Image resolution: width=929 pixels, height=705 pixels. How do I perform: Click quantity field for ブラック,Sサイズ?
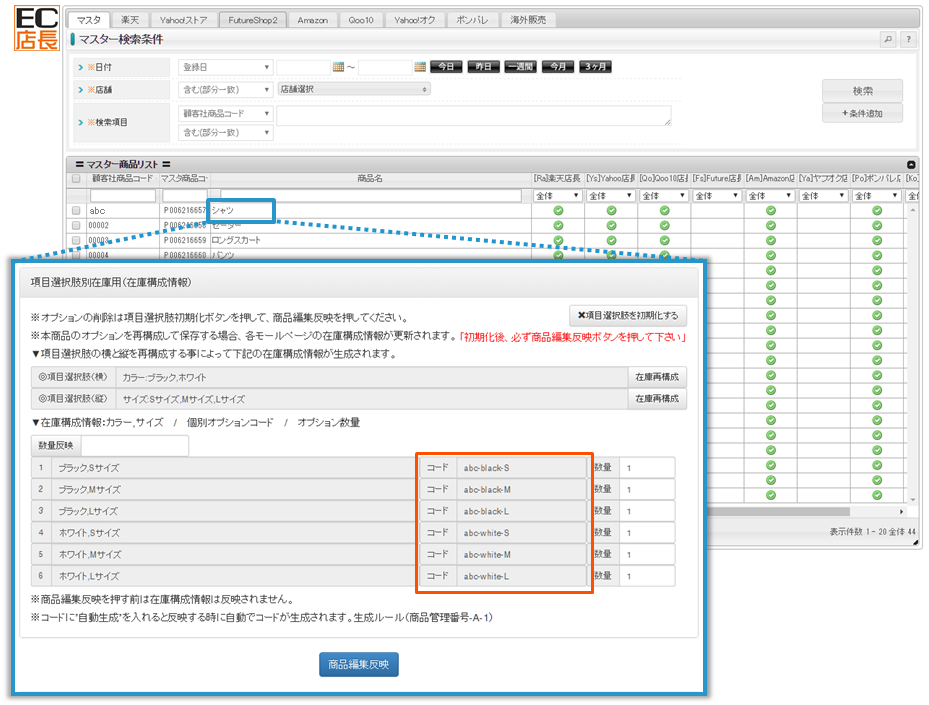coord(646,468)
